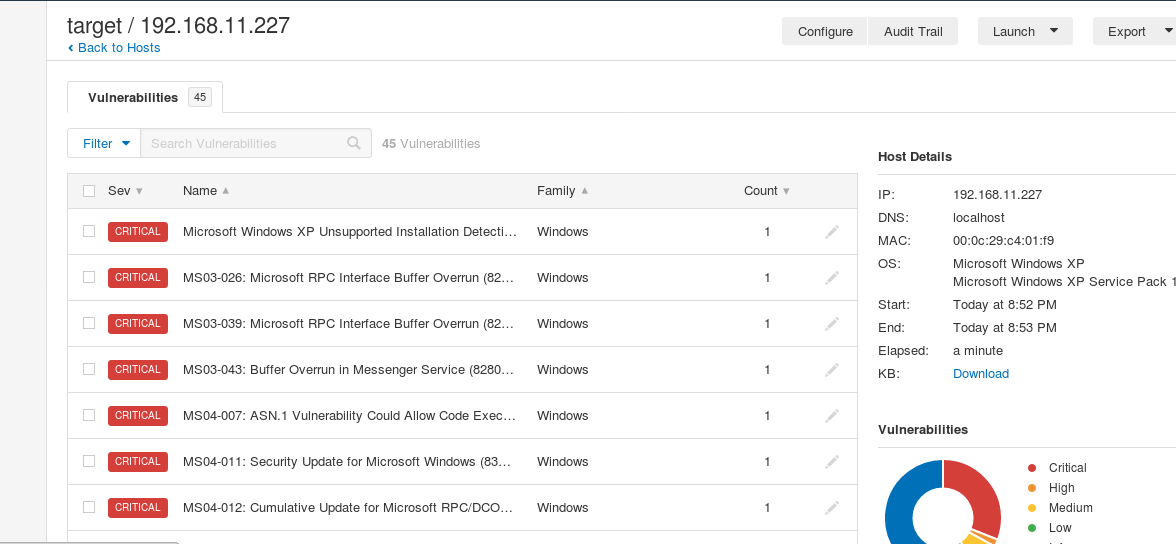This screenshot has width=1176, height=544.
Task: Click the red Critical legend dot
Action: 1032,467
